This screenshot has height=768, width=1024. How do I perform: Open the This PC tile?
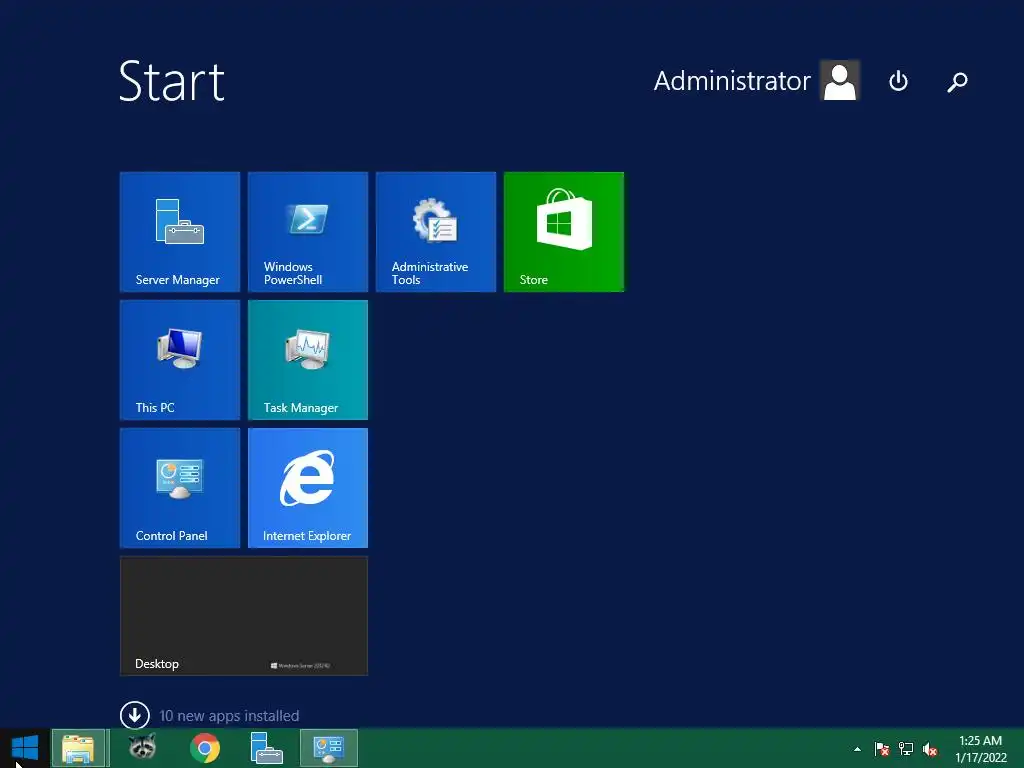(180, 360)
